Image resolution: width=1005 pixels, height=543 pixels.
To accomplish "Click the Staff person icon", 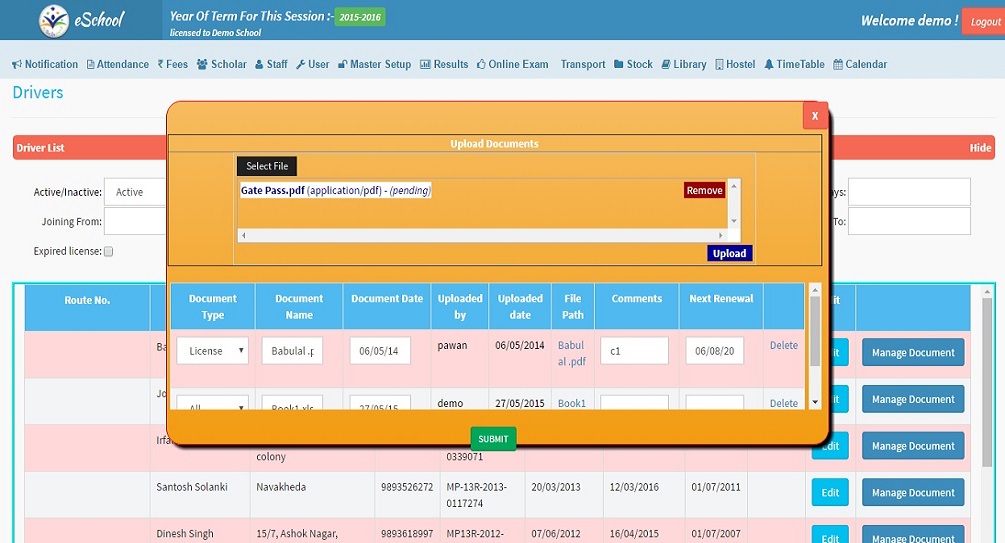I will [259, 65].
